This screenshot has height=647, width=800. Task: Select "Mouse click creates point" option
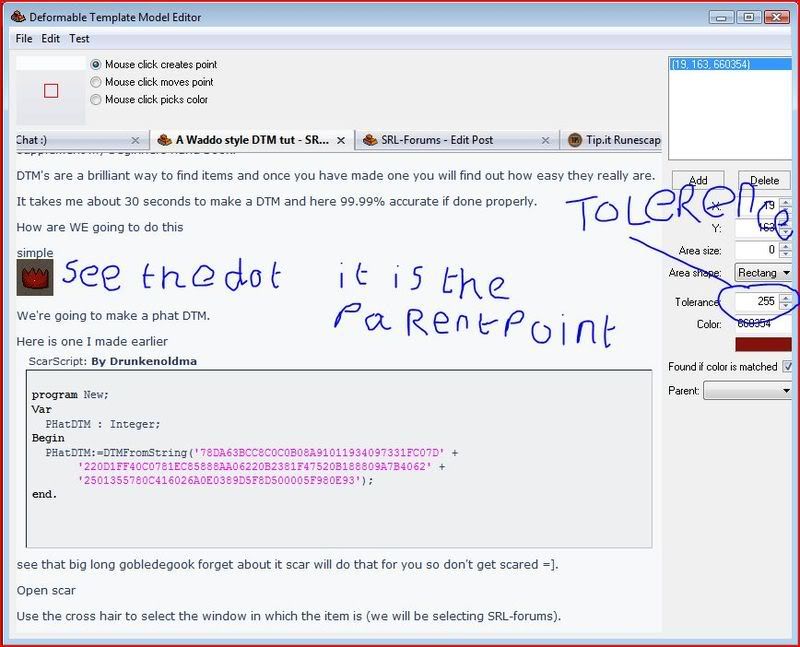pos(96,64)
